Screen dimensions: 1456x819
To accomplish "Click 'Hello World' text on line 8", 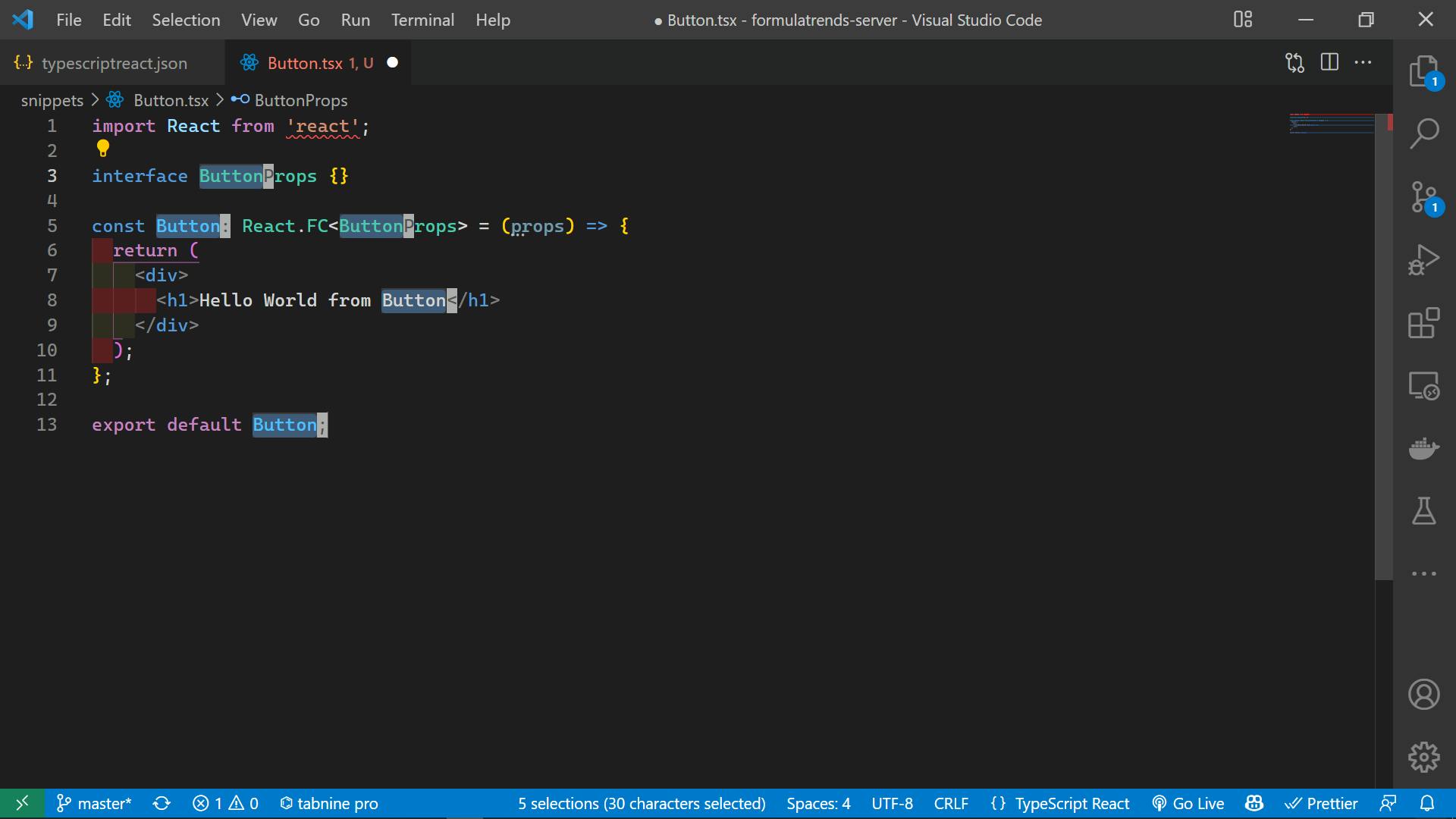I will 258,300.
